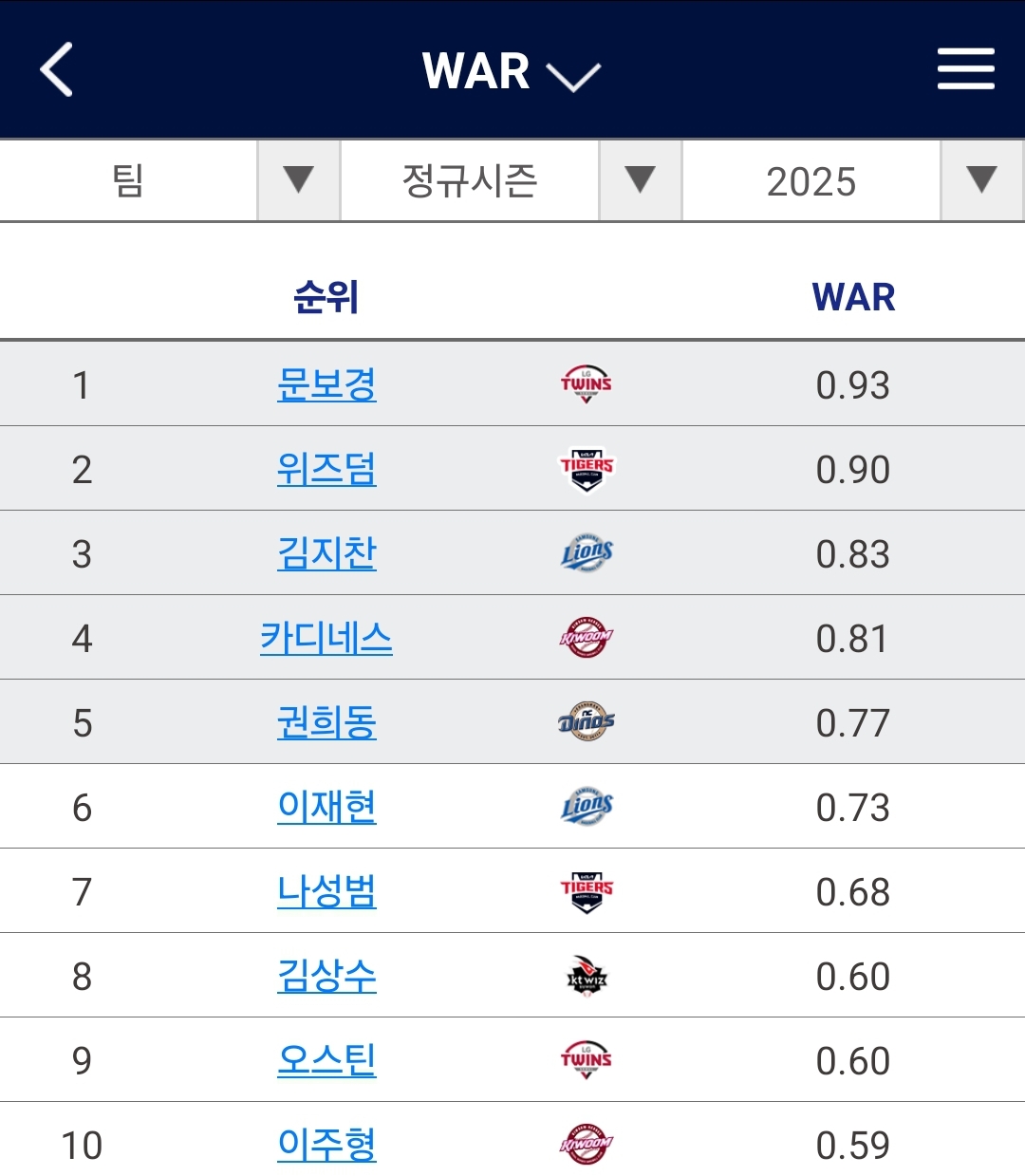Image resolution: width=1025 pixels, height=1176 pixels.
Task: Select the 순위 column header
Action: [326, 297]
